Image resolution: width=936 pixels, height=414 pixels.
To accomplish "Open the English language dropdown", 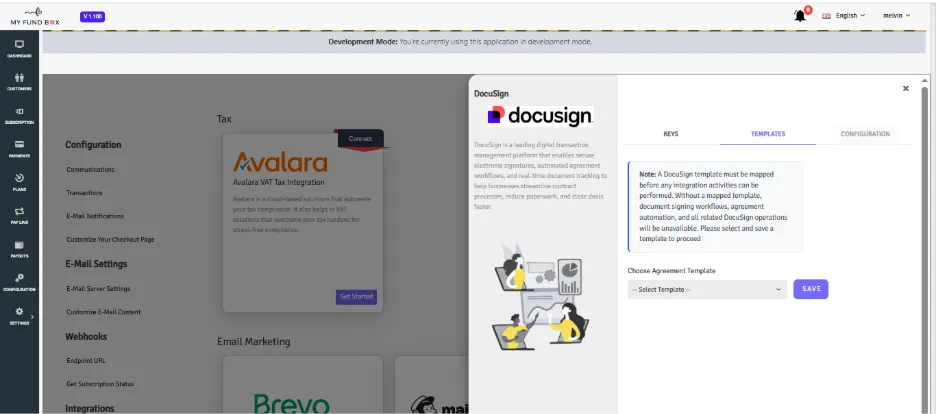I will pos(843,16).
